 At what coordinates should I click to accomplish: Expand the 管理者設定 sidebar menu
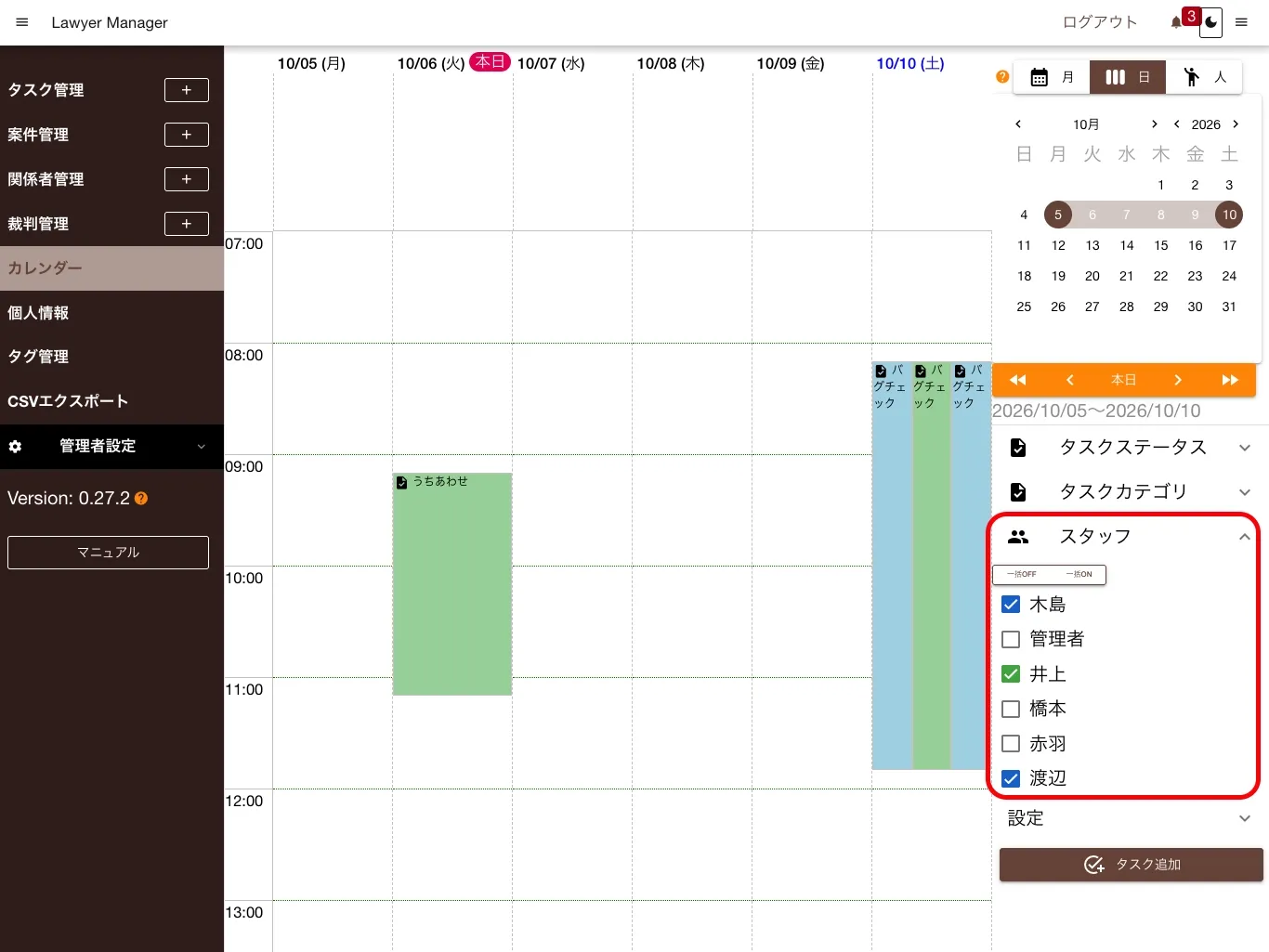click(111, 447)
